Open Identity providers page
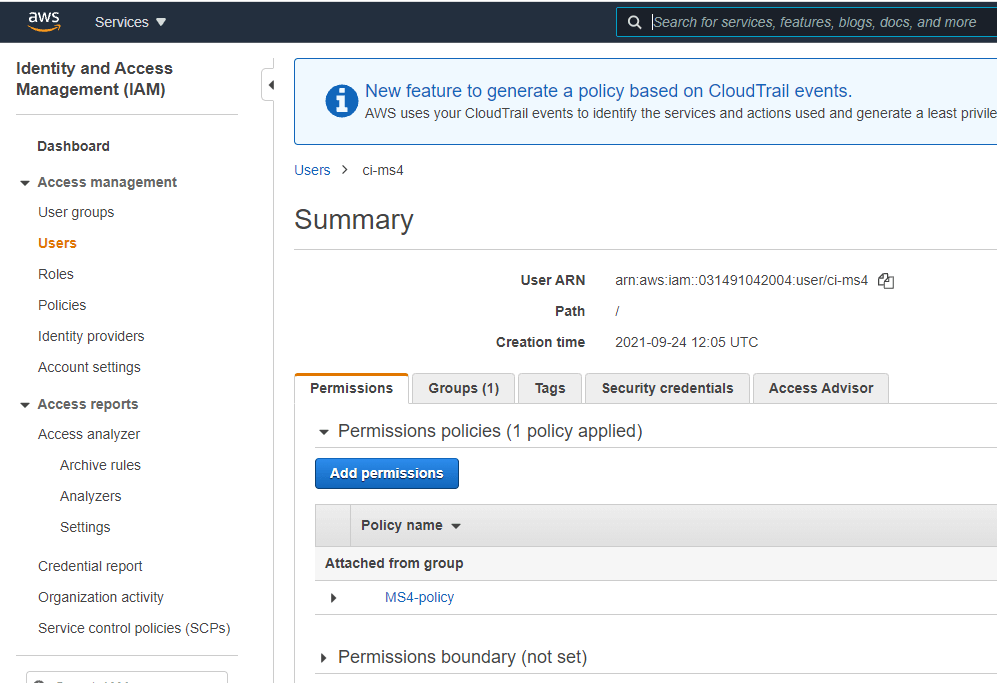Image resolution: width=997 pixels, height=683 pixels. pos(91,336)
